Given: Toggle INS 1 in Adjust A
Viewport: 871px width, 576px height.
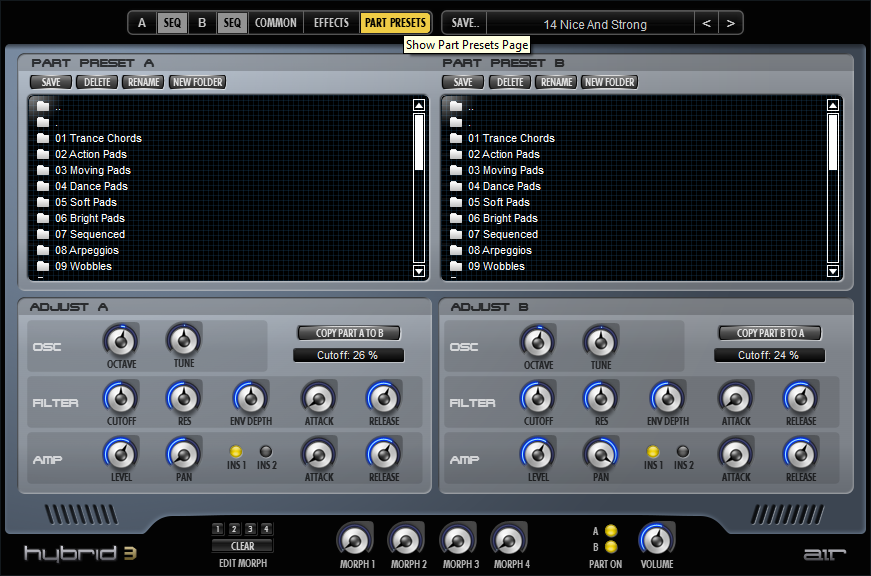Looking at the screenshot, I should (x=236, y=452).
